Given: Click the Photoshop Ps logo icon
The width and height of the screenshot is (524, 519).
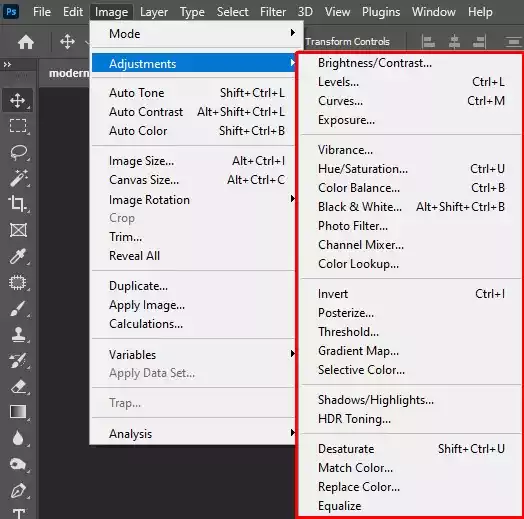Looking at the screenshot, I should [11, 12].
